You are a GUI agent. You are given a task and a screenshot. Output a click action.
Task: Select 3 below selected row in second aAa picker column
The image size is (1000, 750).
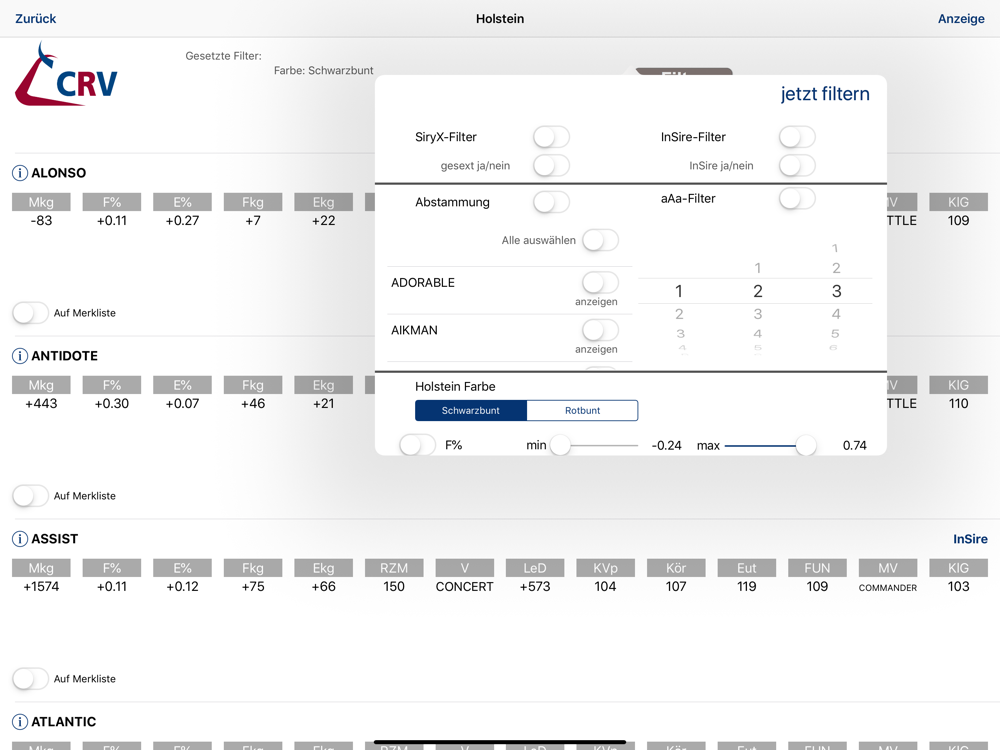tap(758, 314)
